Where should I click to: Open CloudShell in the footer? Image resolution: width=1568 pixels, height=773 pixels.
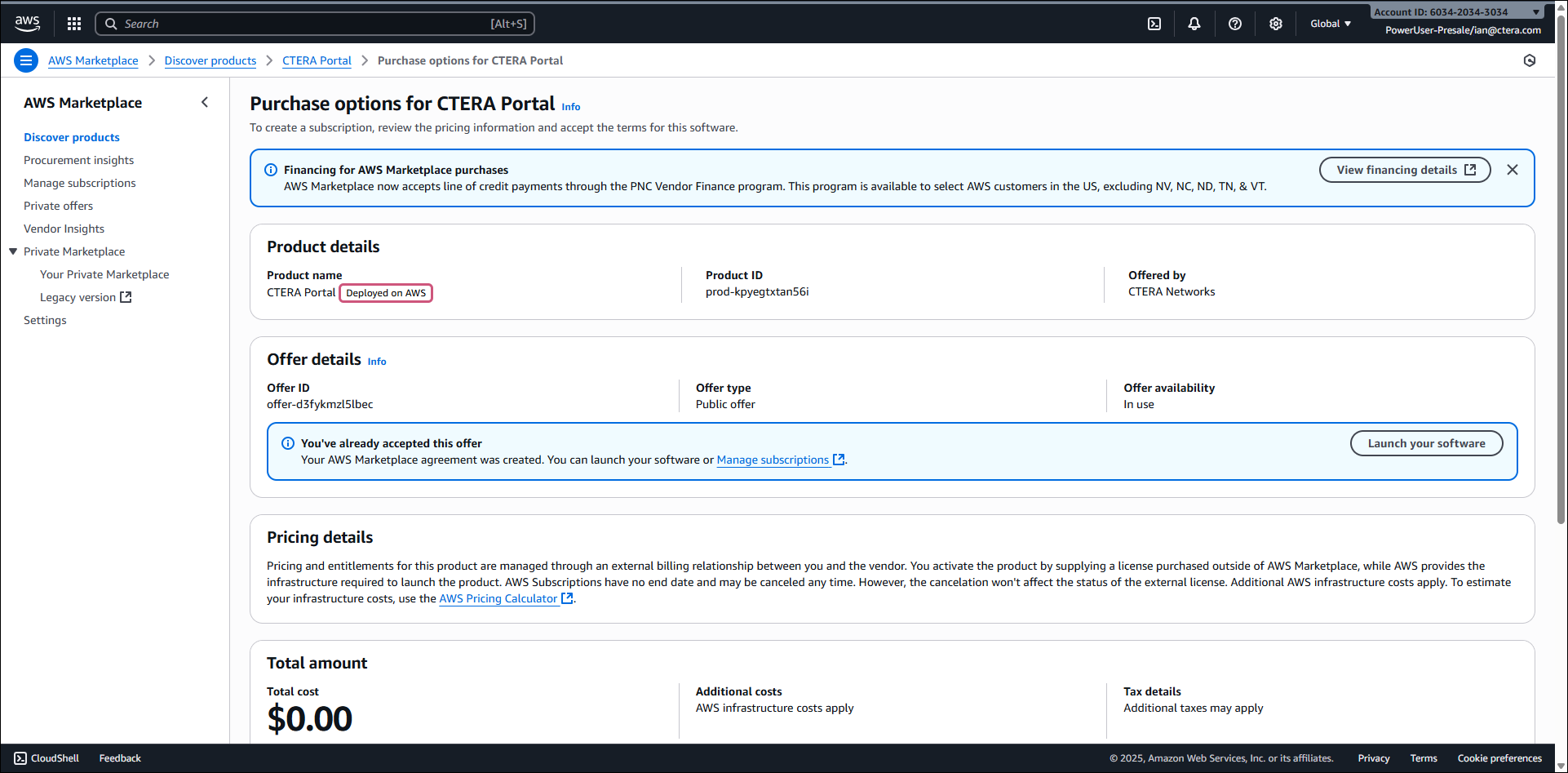(47, 758)
